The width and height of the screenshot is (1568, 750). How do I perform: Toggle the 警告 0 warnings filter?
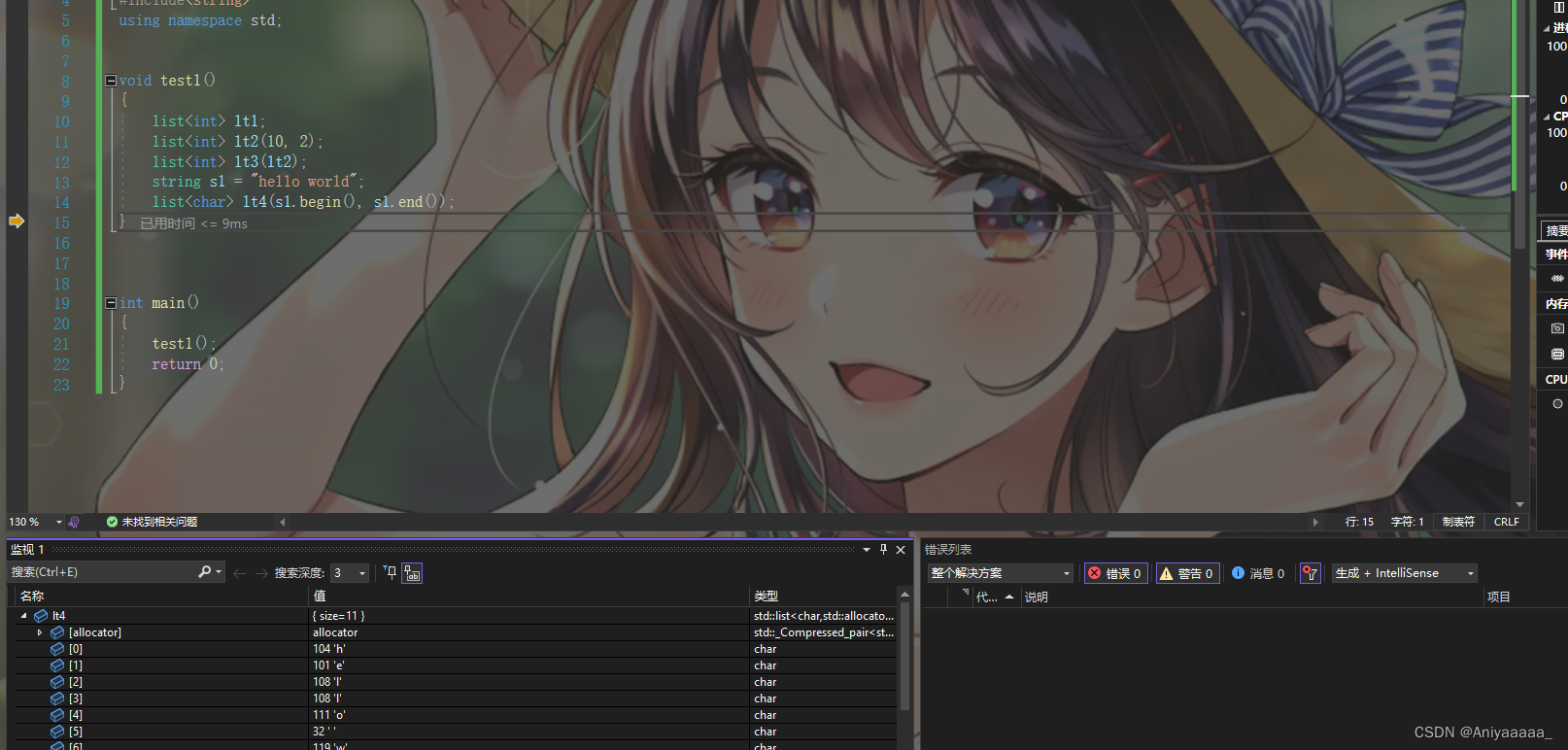[x=1187, y=573]
